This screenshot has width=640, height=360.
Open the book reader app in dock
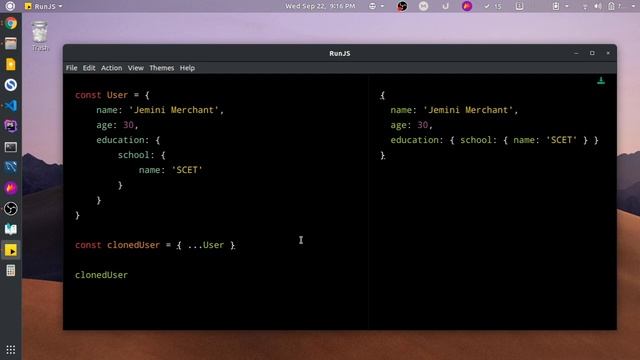[11, 229]
